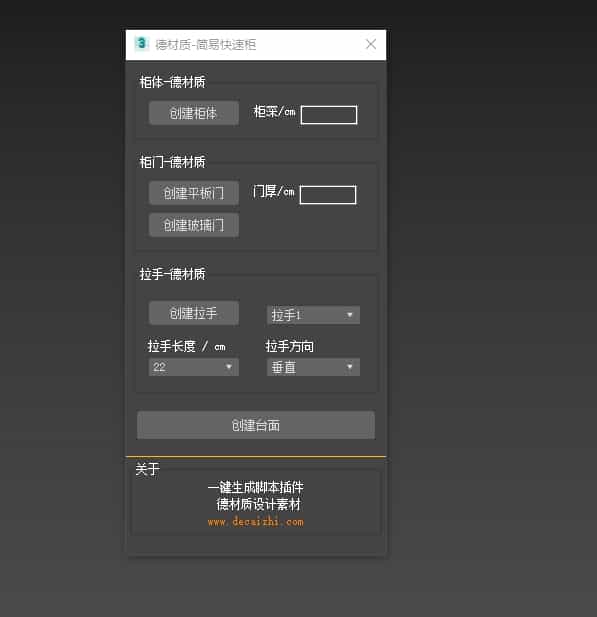Click the 德材质设计素材 text line
The height and width of the screenshot is (617, 597).
click(259, 504)
